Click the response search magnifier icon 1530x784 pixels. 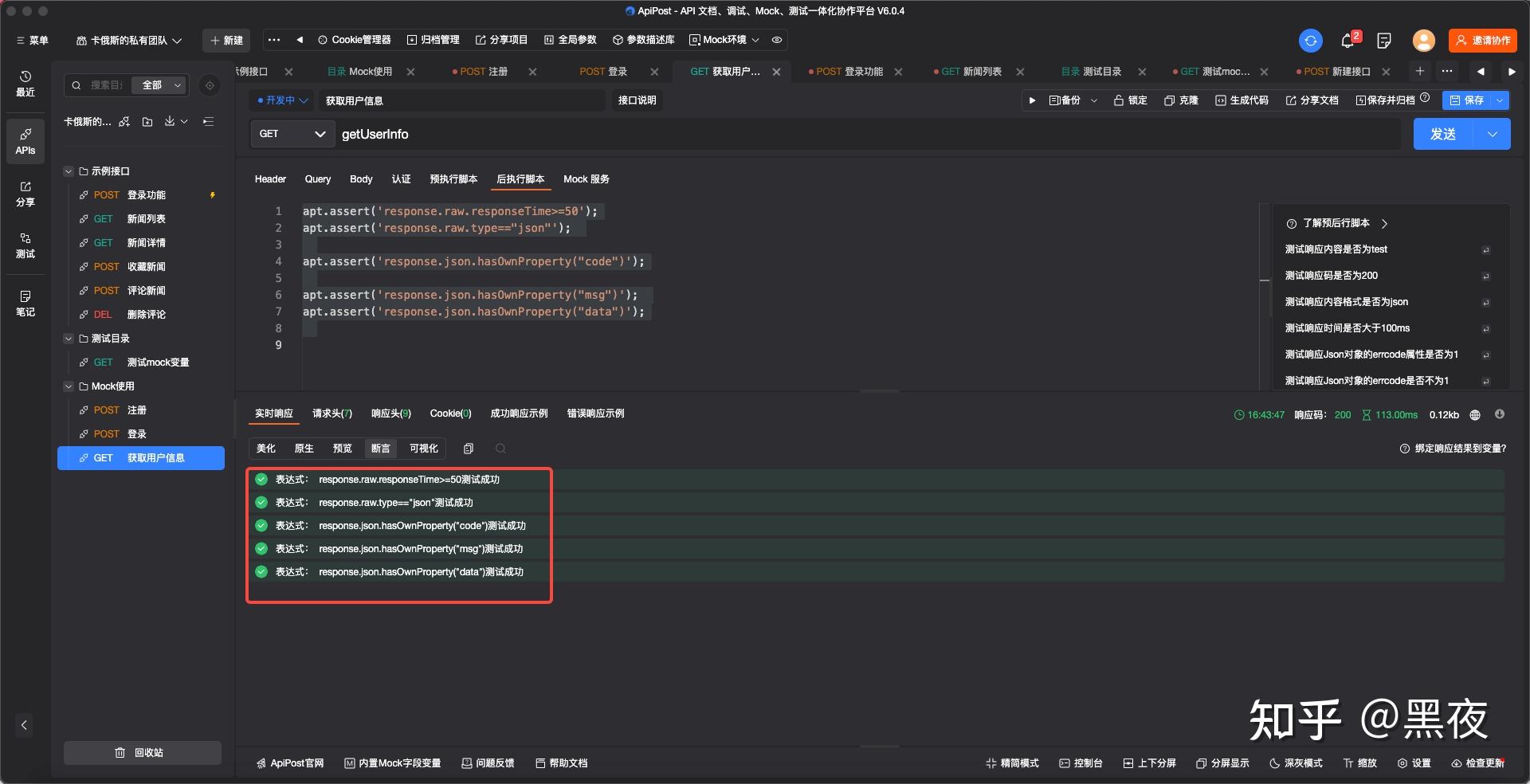(x=500, y=449)
